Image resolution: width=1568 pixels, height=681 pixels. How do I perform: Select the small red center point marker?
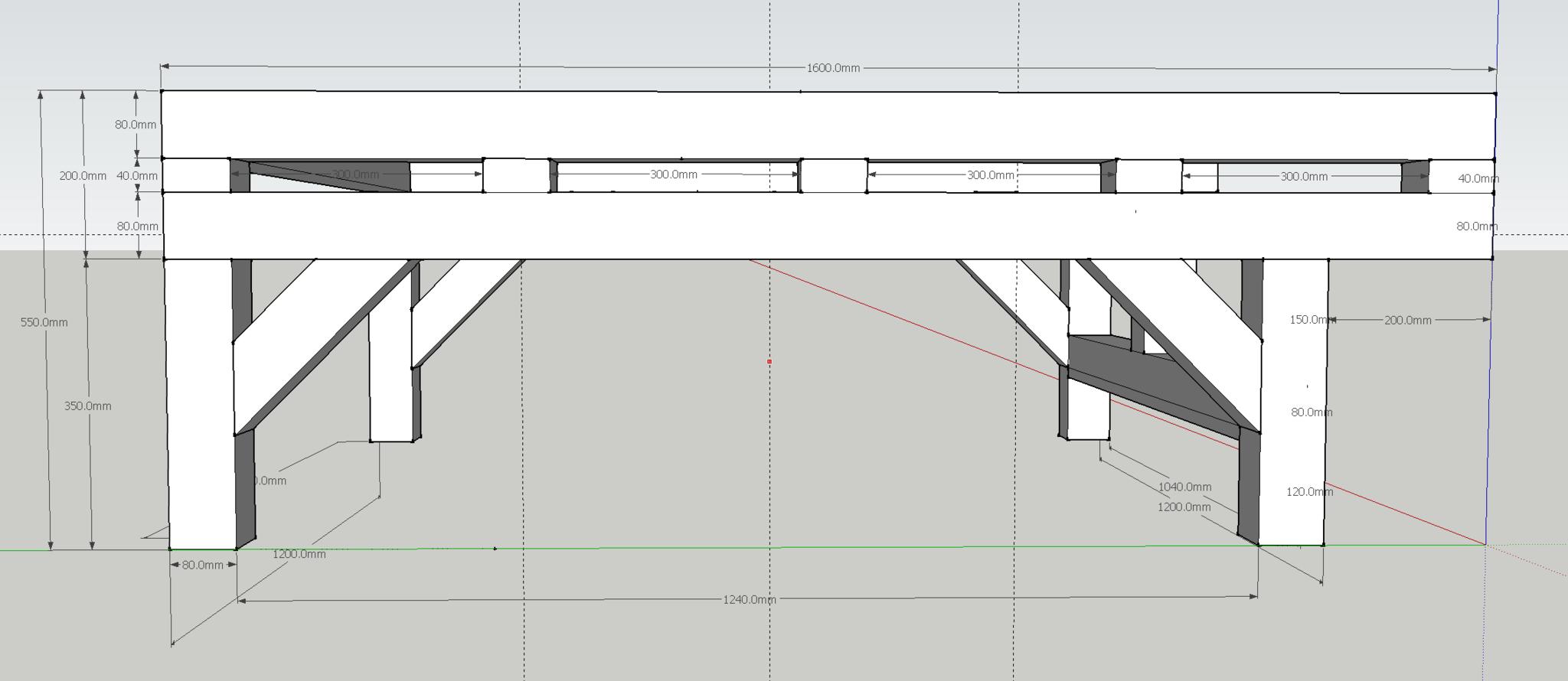click(x=769, y=361)
